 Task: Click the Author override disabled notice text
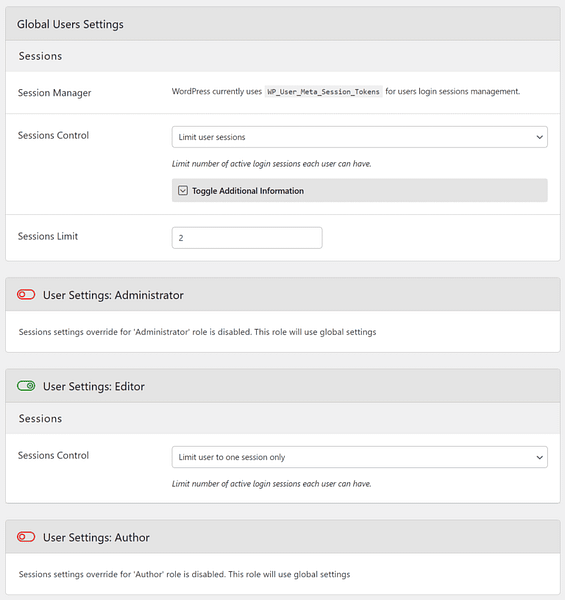tap(184, 574)
